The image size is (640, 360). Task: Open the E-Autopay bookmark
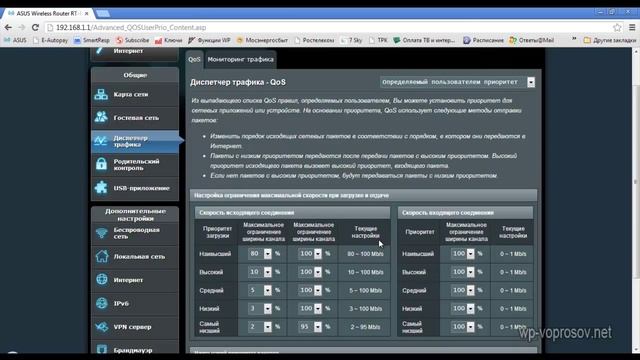[x=50, y=40]
